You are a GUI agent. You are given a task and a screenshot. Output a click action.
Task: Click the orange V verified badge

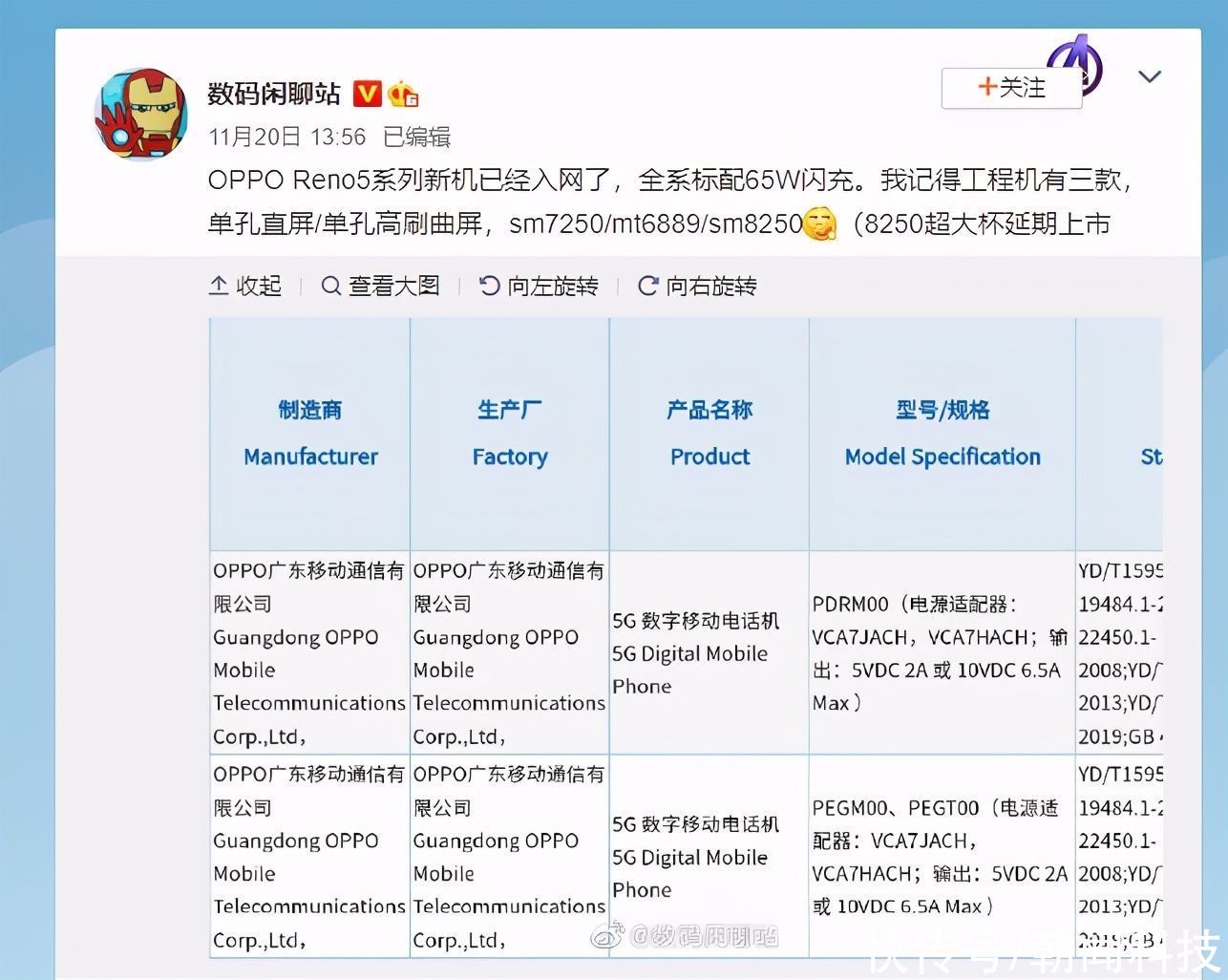pos(368,94)
